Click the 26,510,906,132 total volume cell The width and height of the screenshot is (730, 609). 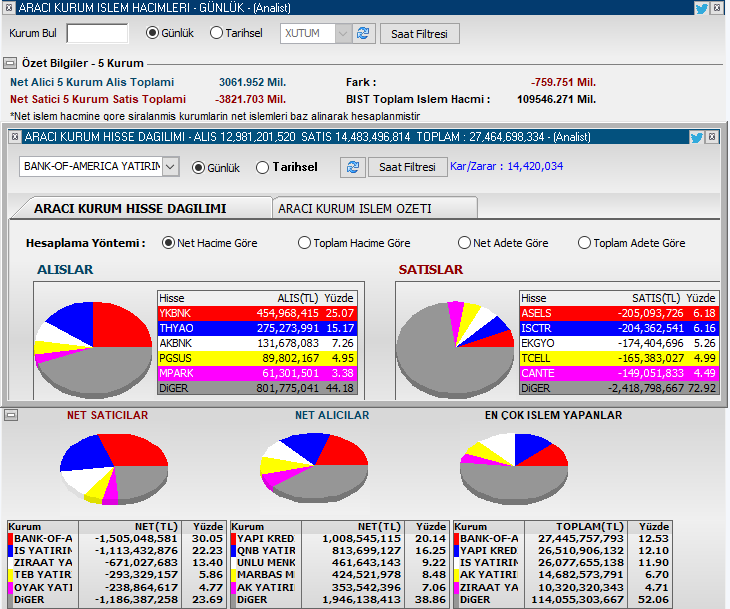576,550
